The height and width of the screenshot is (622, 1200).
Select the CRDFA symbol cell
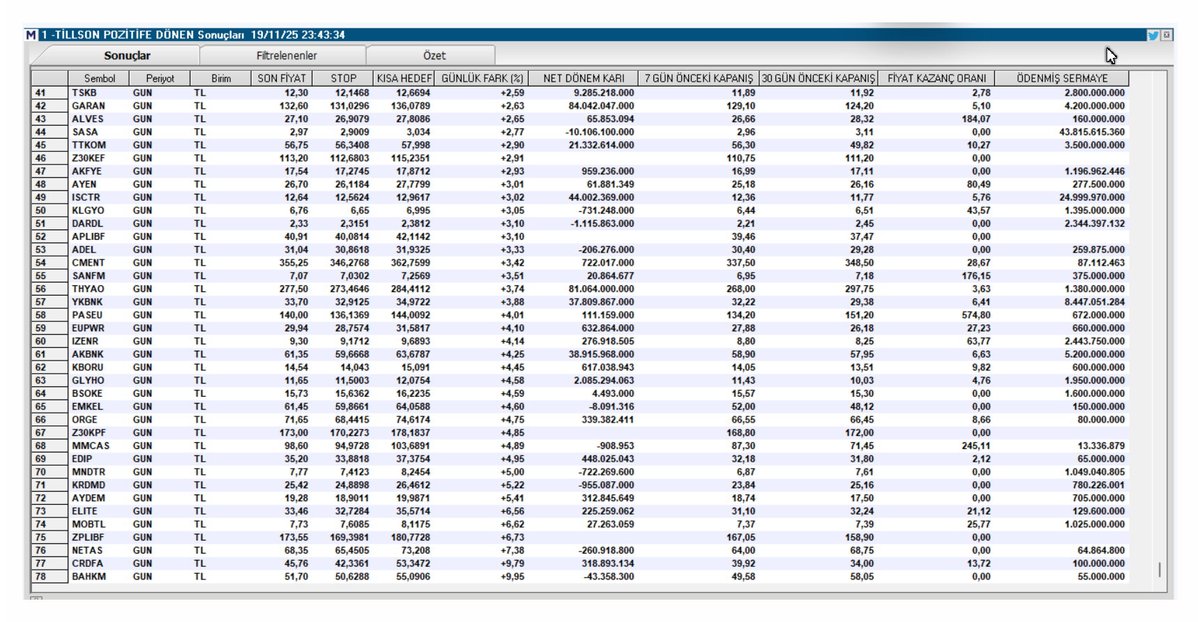pos(98,564)
